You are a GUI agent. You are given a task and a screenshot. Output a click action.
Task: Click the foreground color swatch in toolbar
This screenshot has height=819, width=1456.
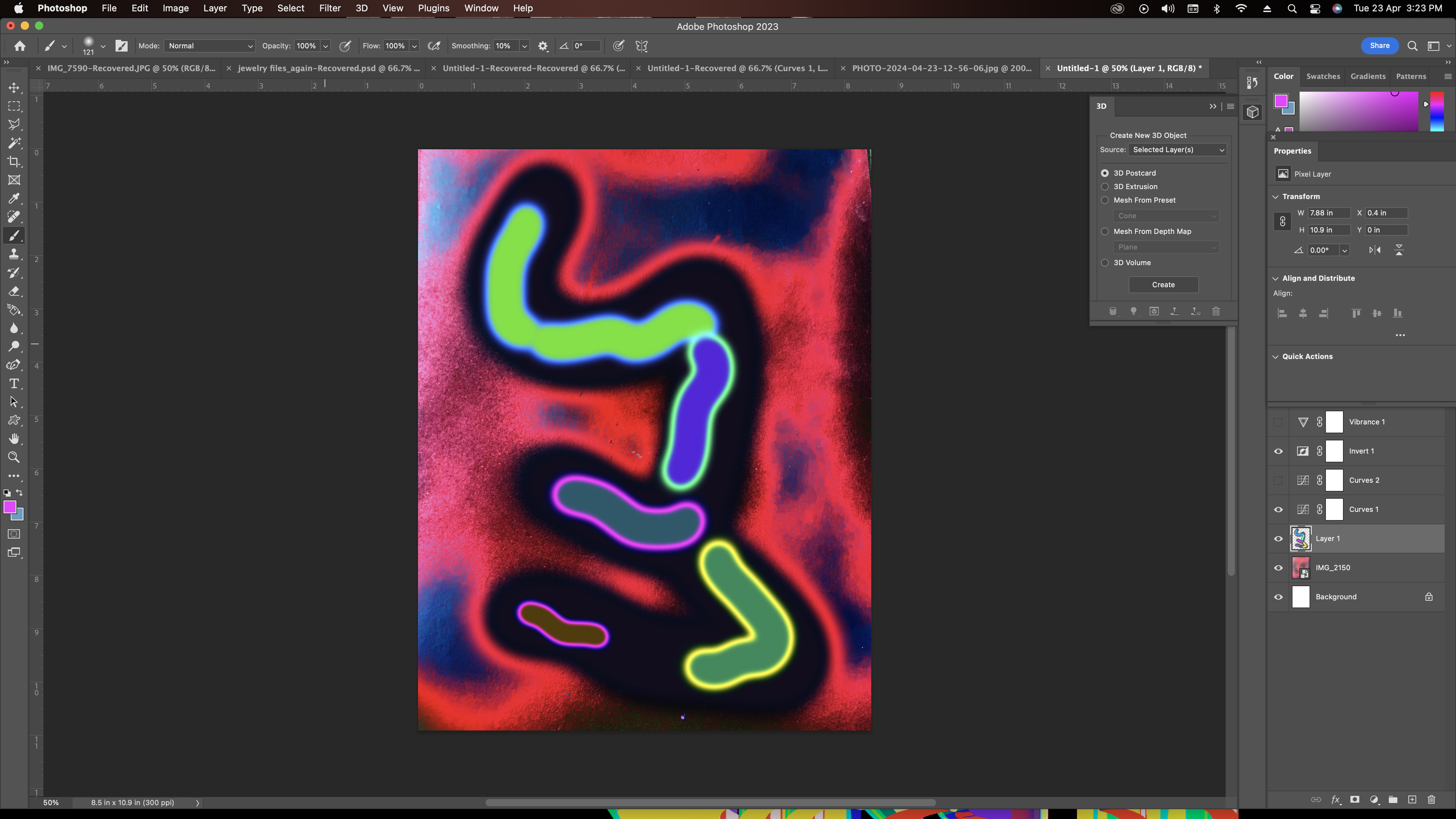pos(10,507)
